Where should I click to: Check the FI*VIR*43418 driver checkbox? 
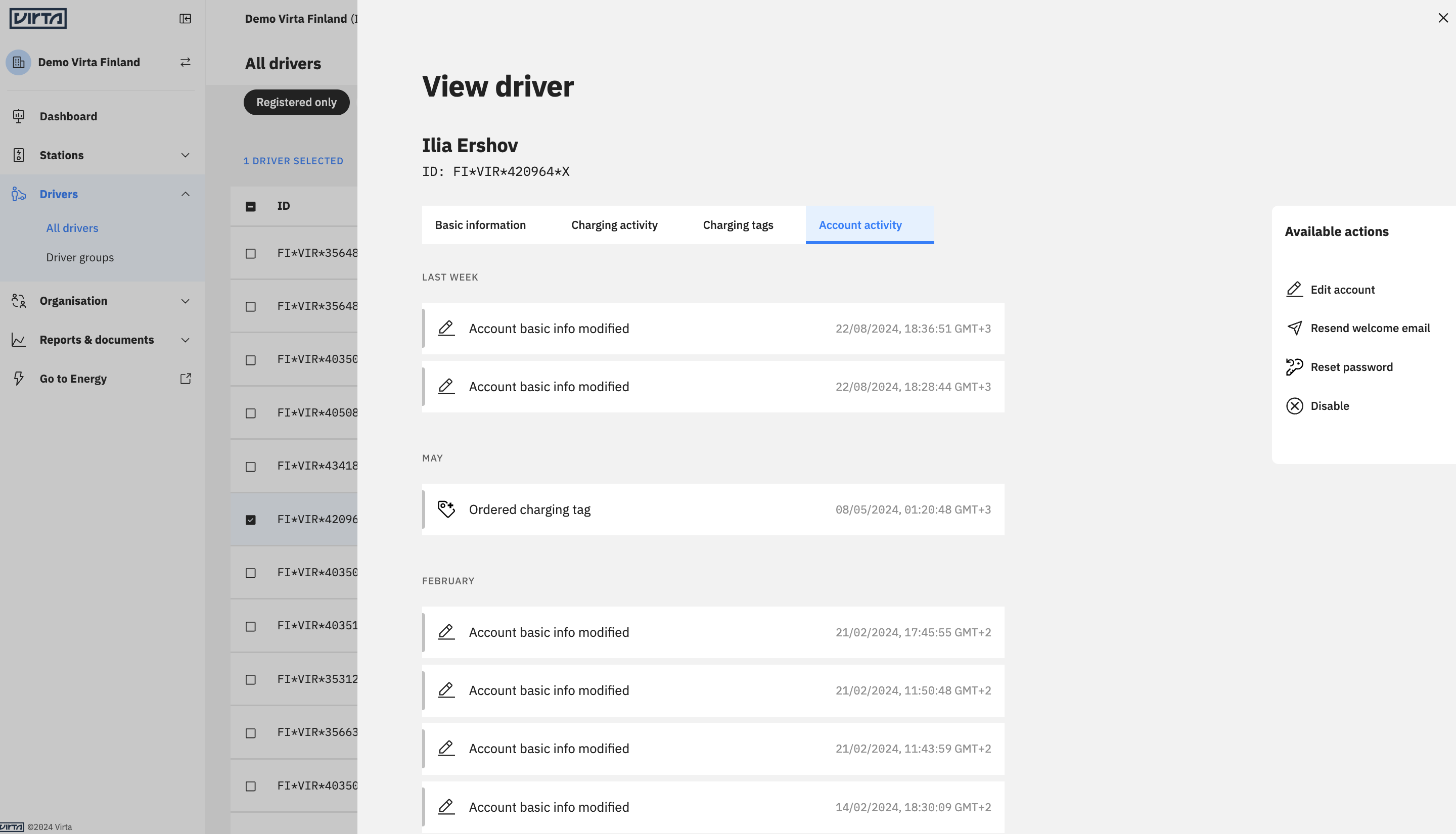(x=250, y=466)
